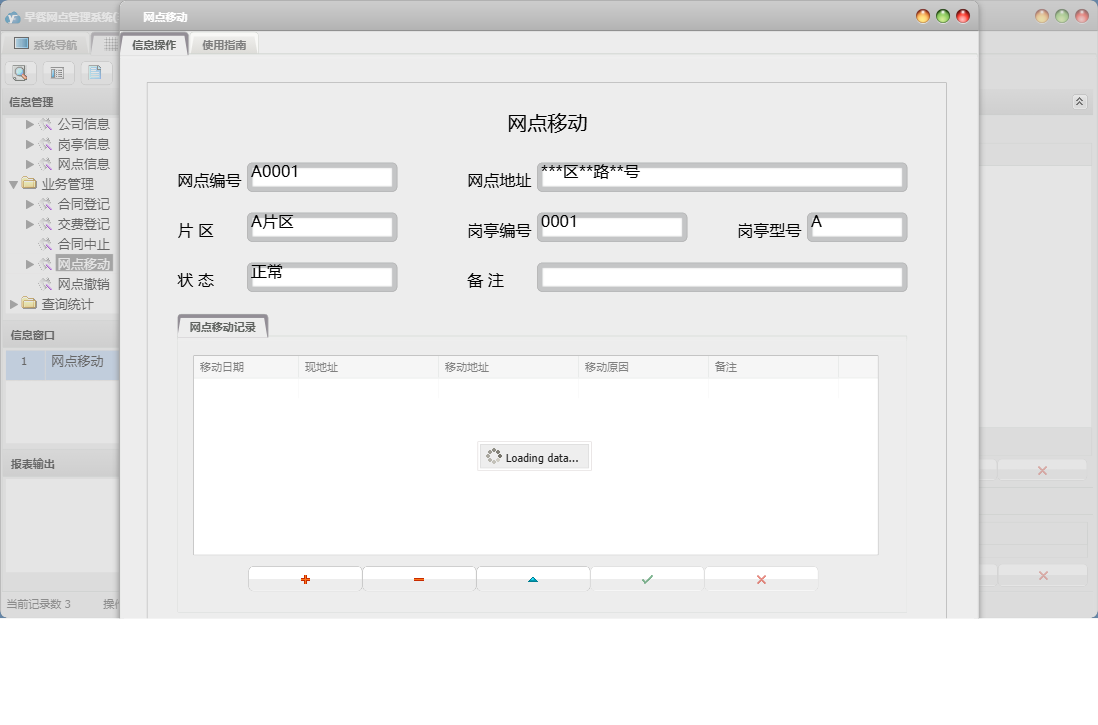Click inside the 备注 input field

[722, 277]
